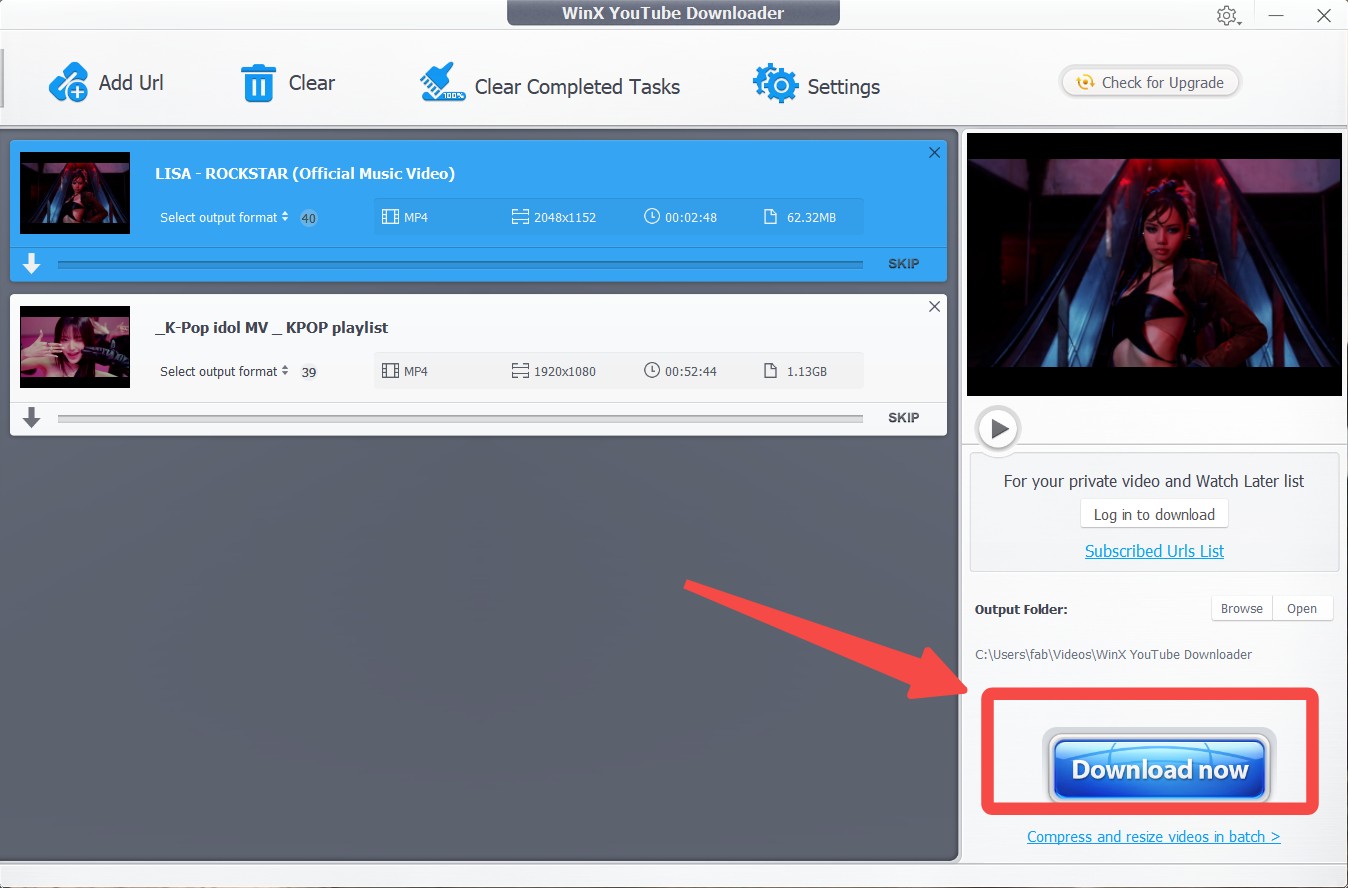Click the Clear Completed Tasks broom icon
This screenshot has height=888, width=1348.
click(442, 83)
